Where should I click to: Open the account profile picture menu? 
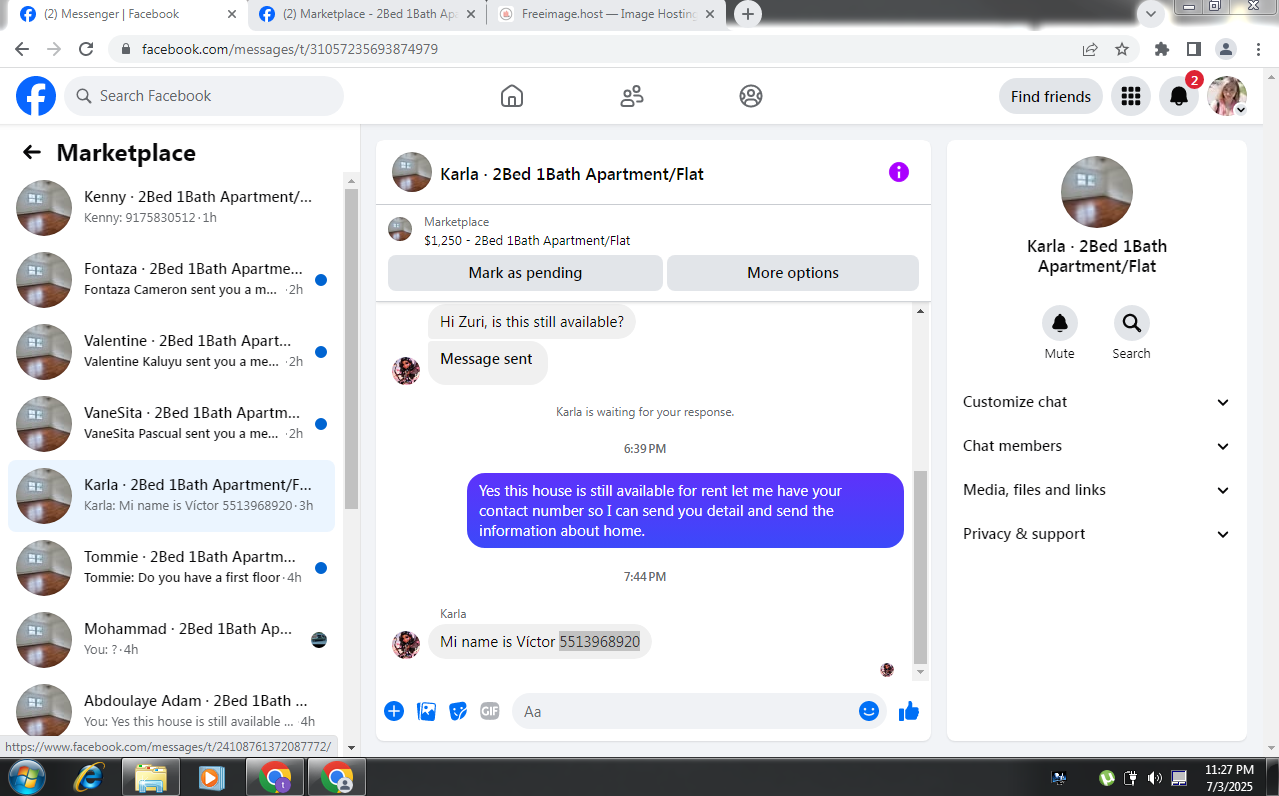tap(1227, 96)
